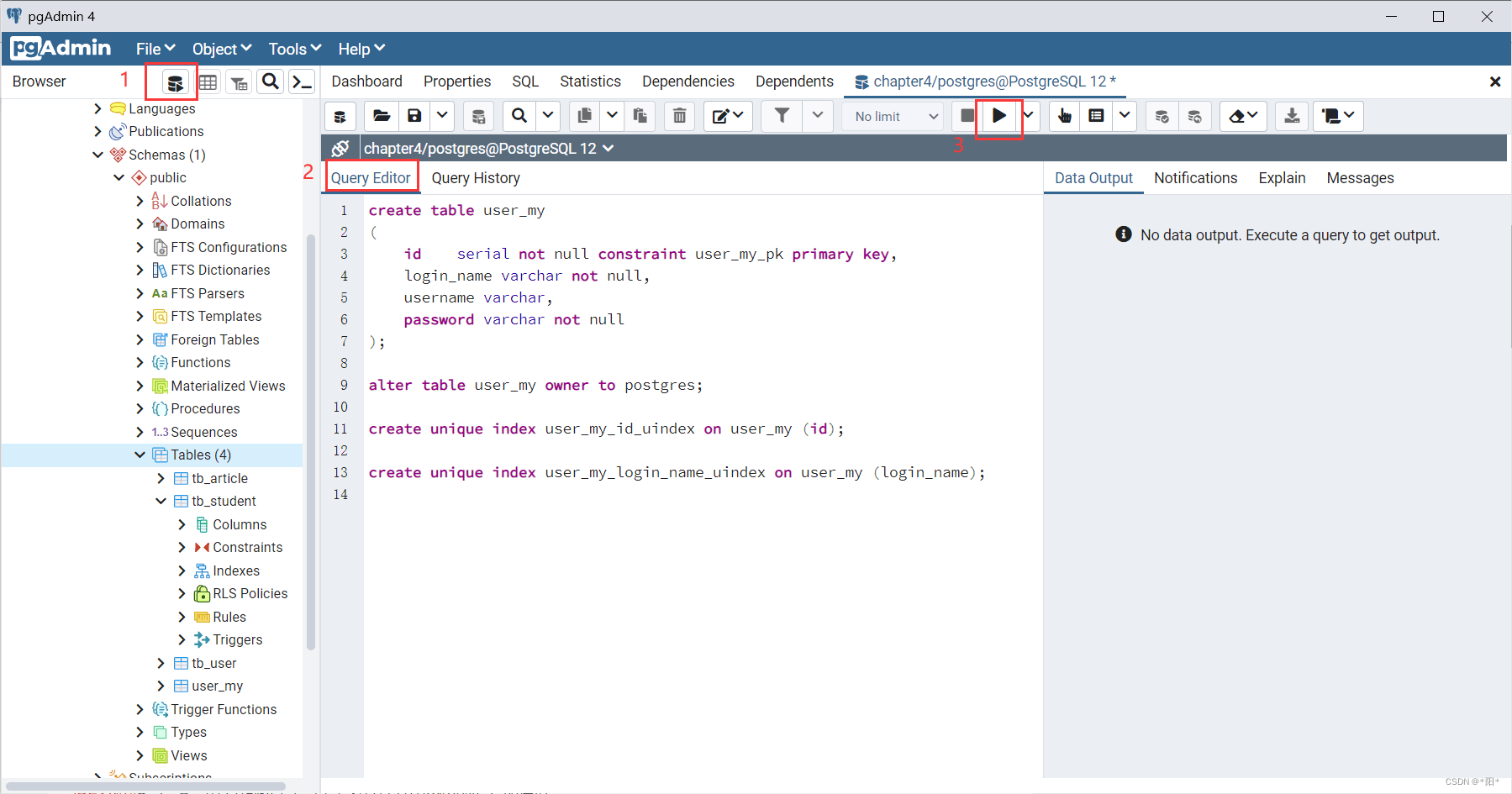The height and width of the screenshot is (794, 1512).
Task: Switch to the Explain tab
Action: pyautogui.click(x=1282, y=178)
